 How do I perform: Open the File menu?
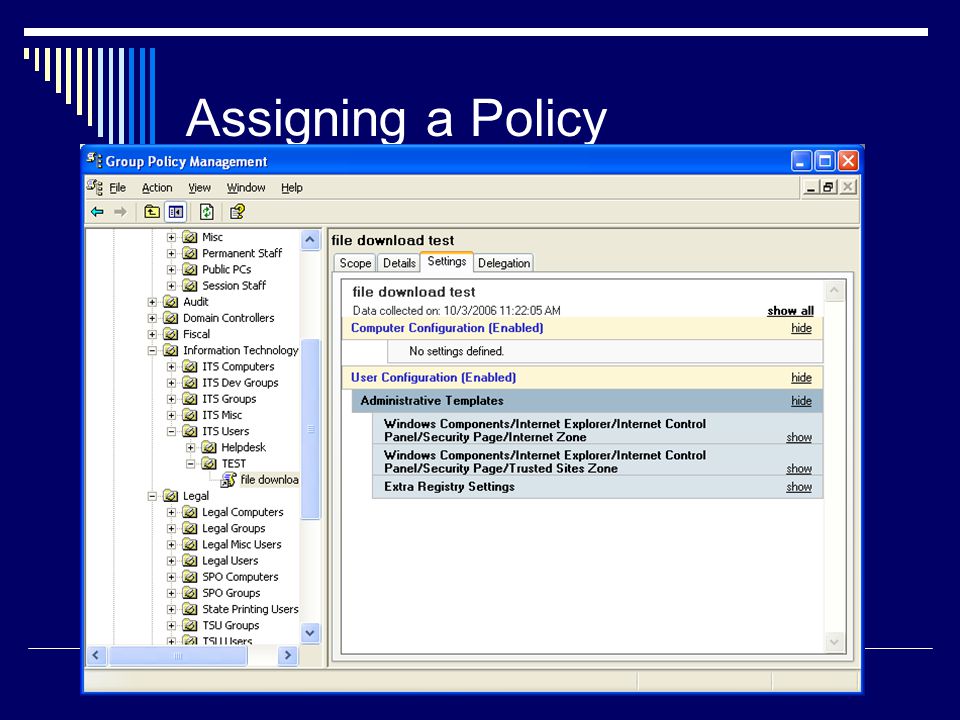pyautogui.click(x=118, y=188)
